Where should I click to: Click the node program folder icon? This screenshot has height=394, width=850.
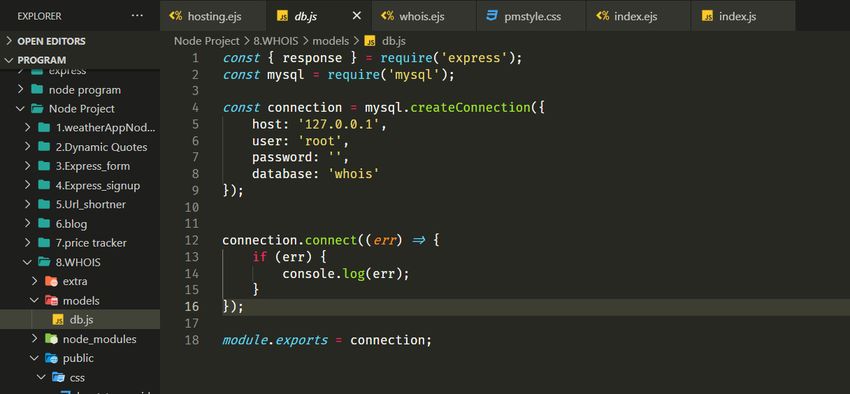tap(37, 89)
